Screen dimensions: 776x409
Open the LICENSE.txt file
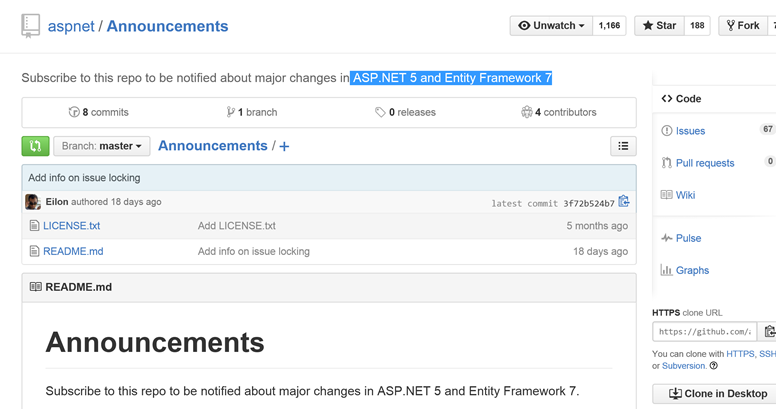[x=71, y=226]
